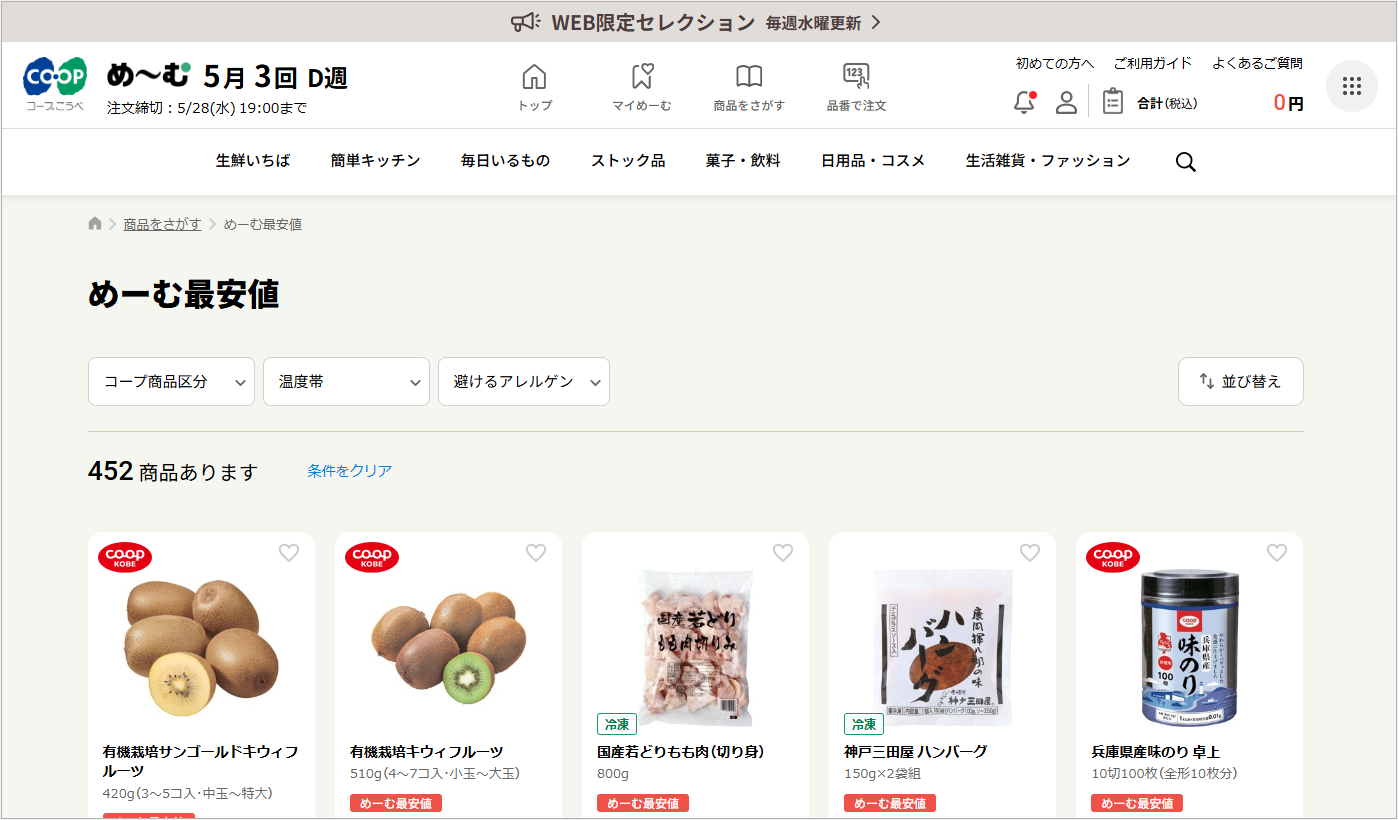Expand the 避けるアレルゲン dropdown
Screen dimensions: 1398x820
[524, 382]
